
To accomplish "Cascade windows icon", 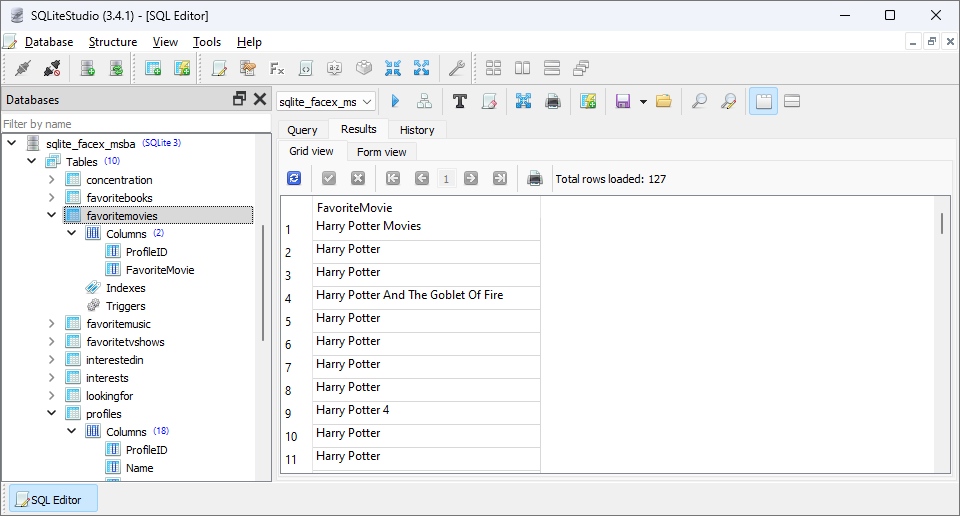I will click(x=580, y=68).
